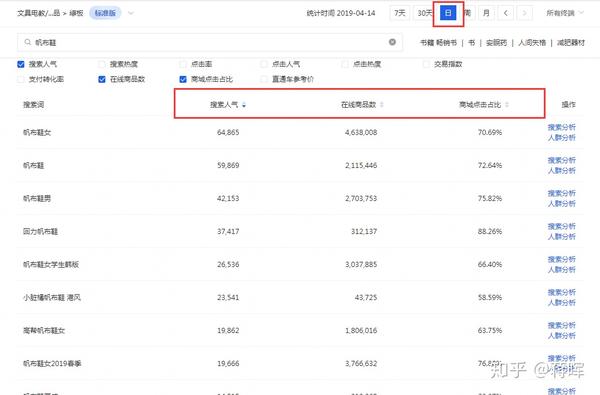The width and height of the screenshot is (600, 395).
Task: Select the keyword cell 帆布鞋女2019春季
Action: (52, 364)
